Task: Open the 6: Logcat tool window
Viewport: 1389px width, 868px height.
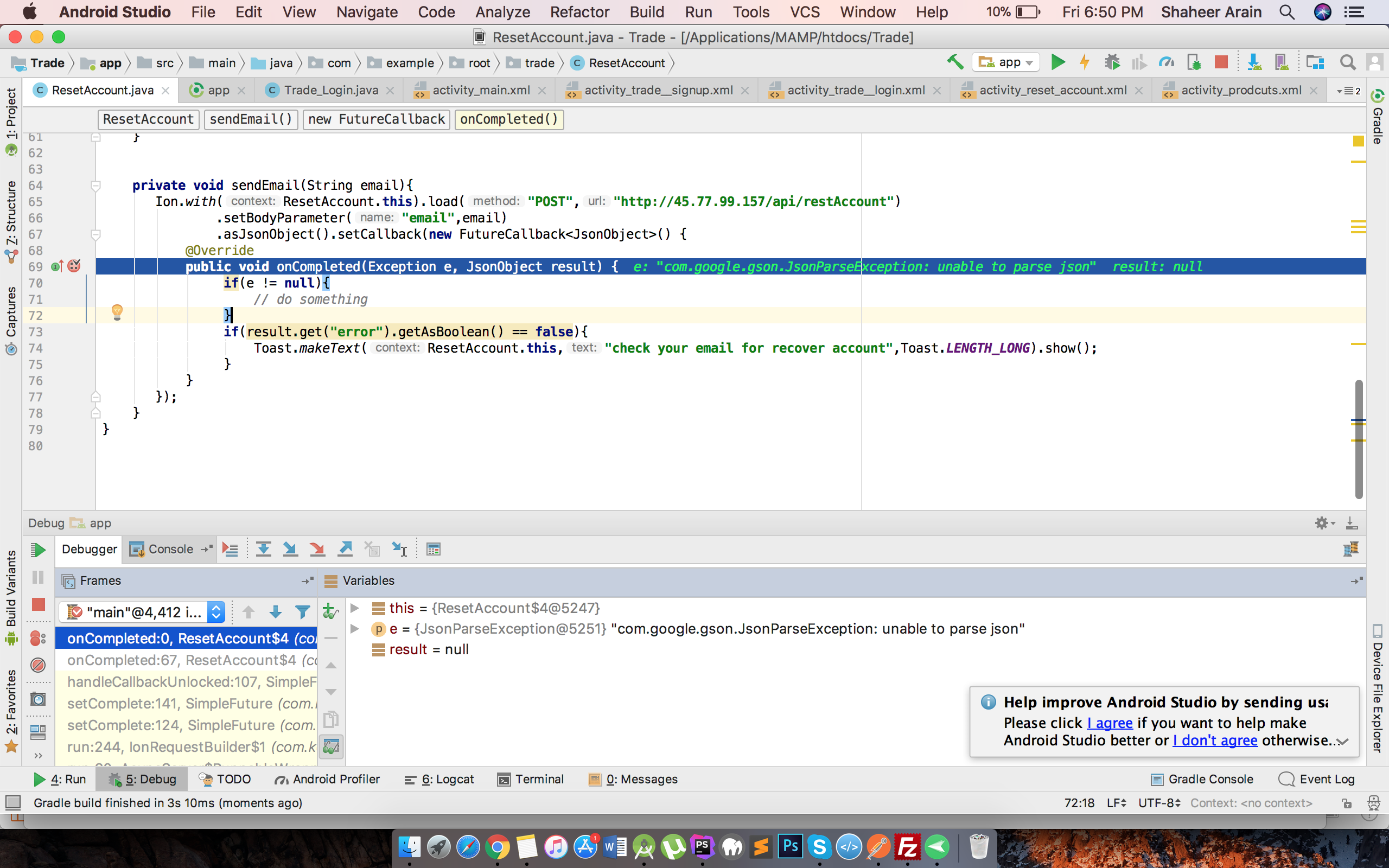Action: click(x=439, y=779)
